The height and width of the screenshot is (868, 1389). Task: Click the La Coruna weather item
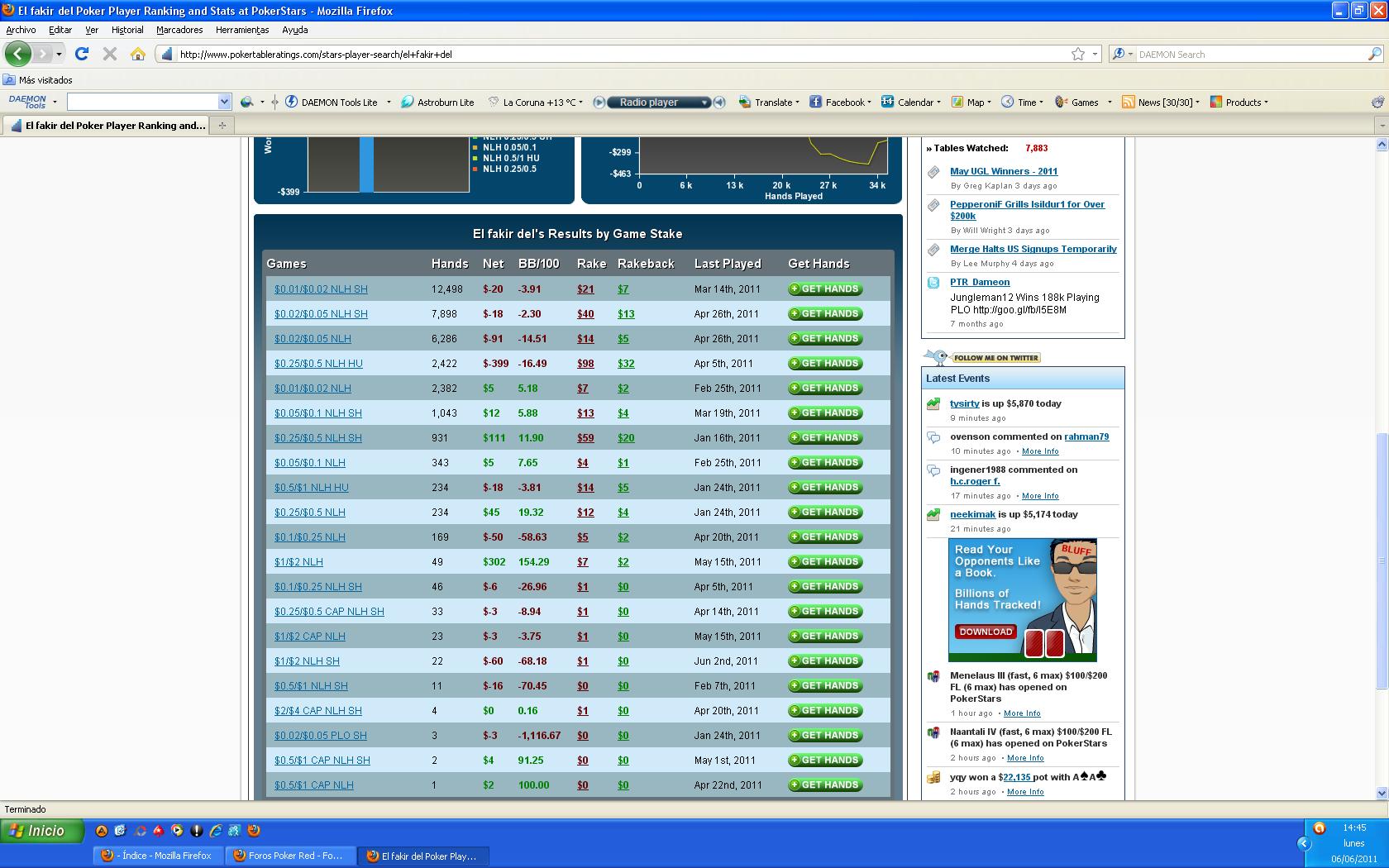coord(535,103)
